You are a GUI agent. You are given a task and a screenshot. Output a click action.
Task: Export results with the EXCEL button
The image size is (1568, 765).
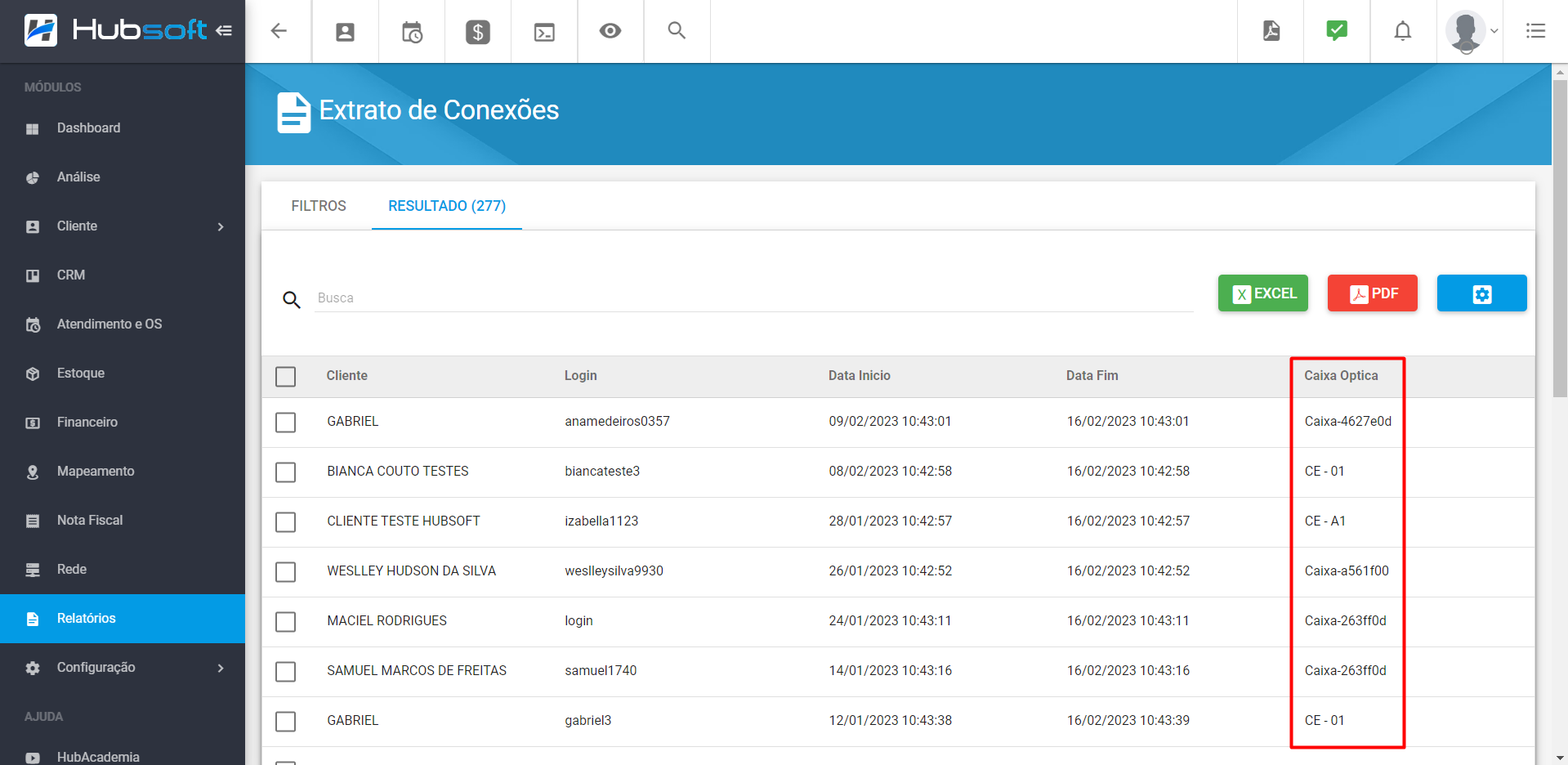tap(1262, 293)
